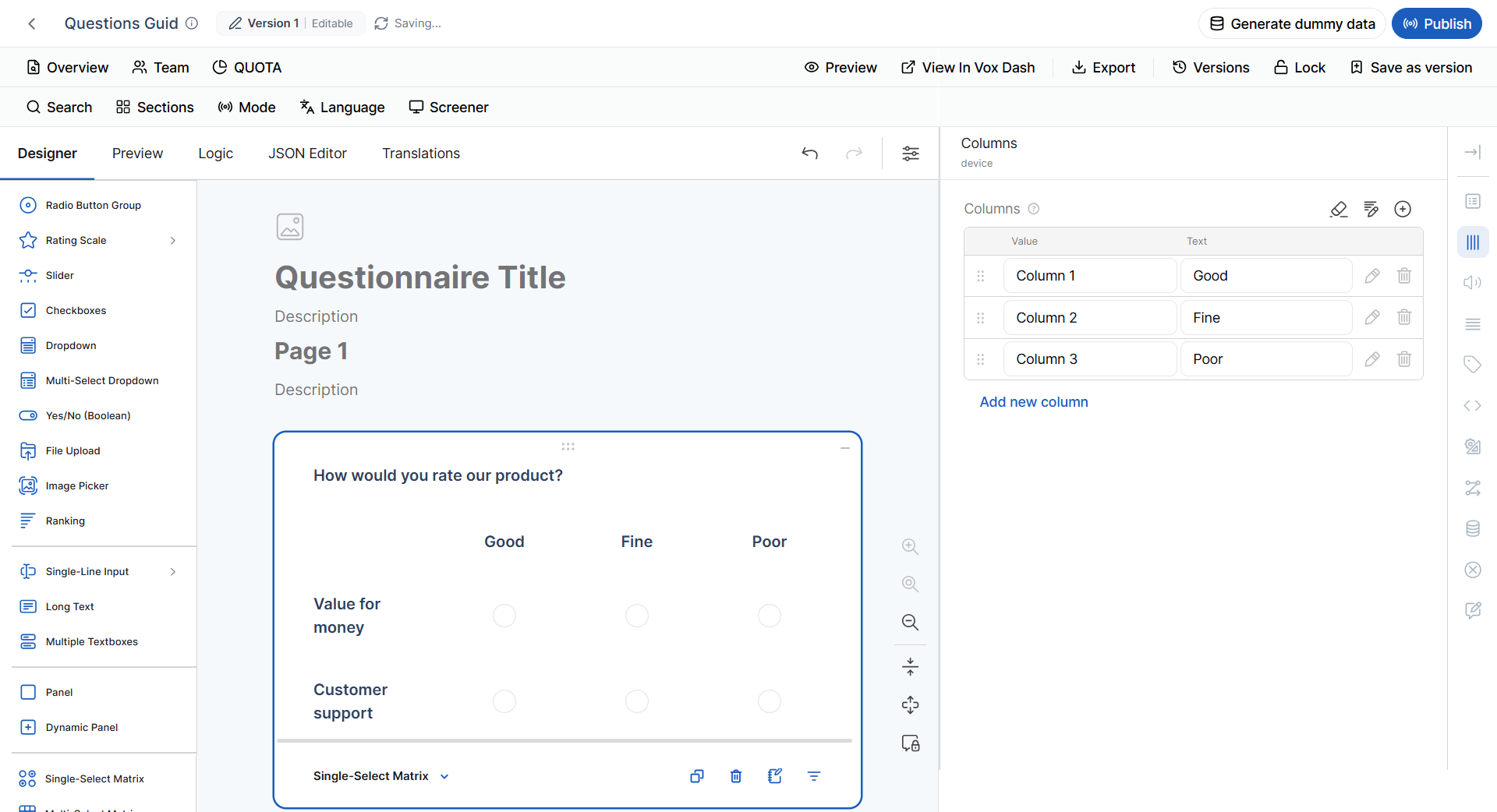This screenshot has width=1497, height=812.
Task: Select Good for Customer support
Action: tap(504, 701)
